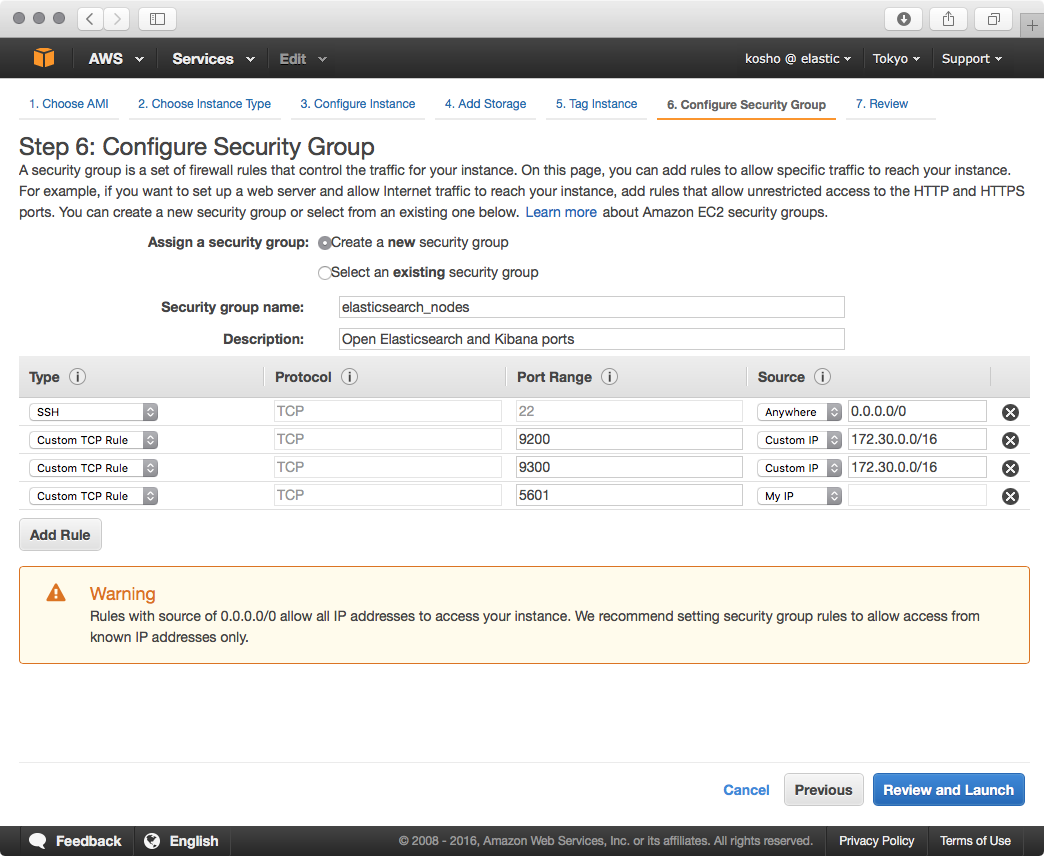Click the Review and Launch button
Viewport: 1044px width, 856px height.
click(948, 790)
